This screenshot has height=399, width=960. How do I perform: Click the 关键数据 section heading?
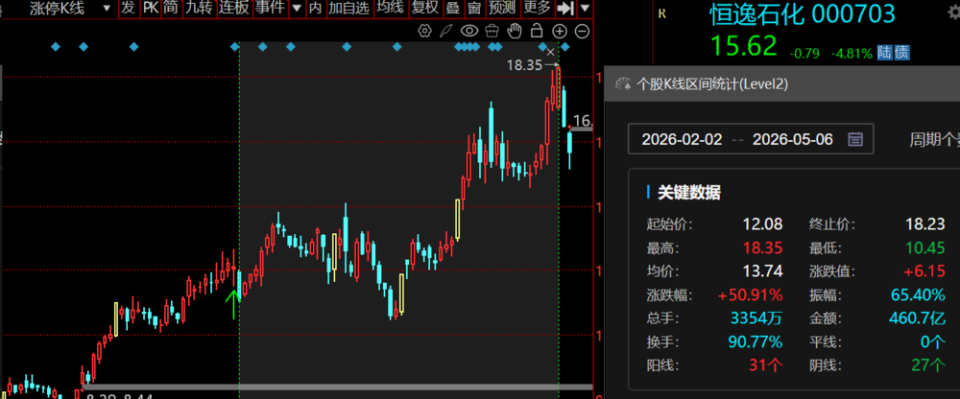point(689,192)
